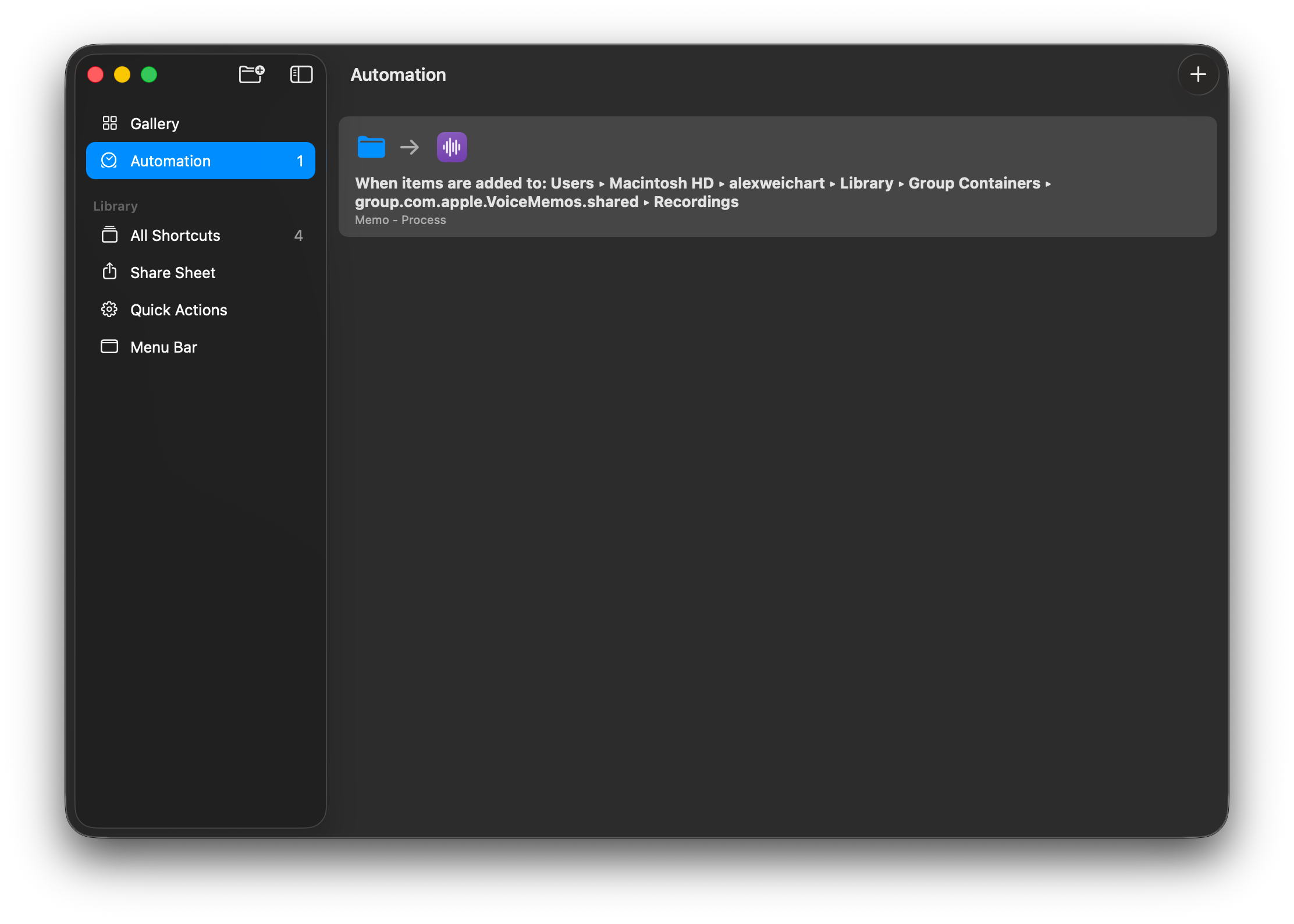Viewport: 1294px width, 924px height.
Task: Click the Share Sheet upload icon
Action: pos(109,272)
